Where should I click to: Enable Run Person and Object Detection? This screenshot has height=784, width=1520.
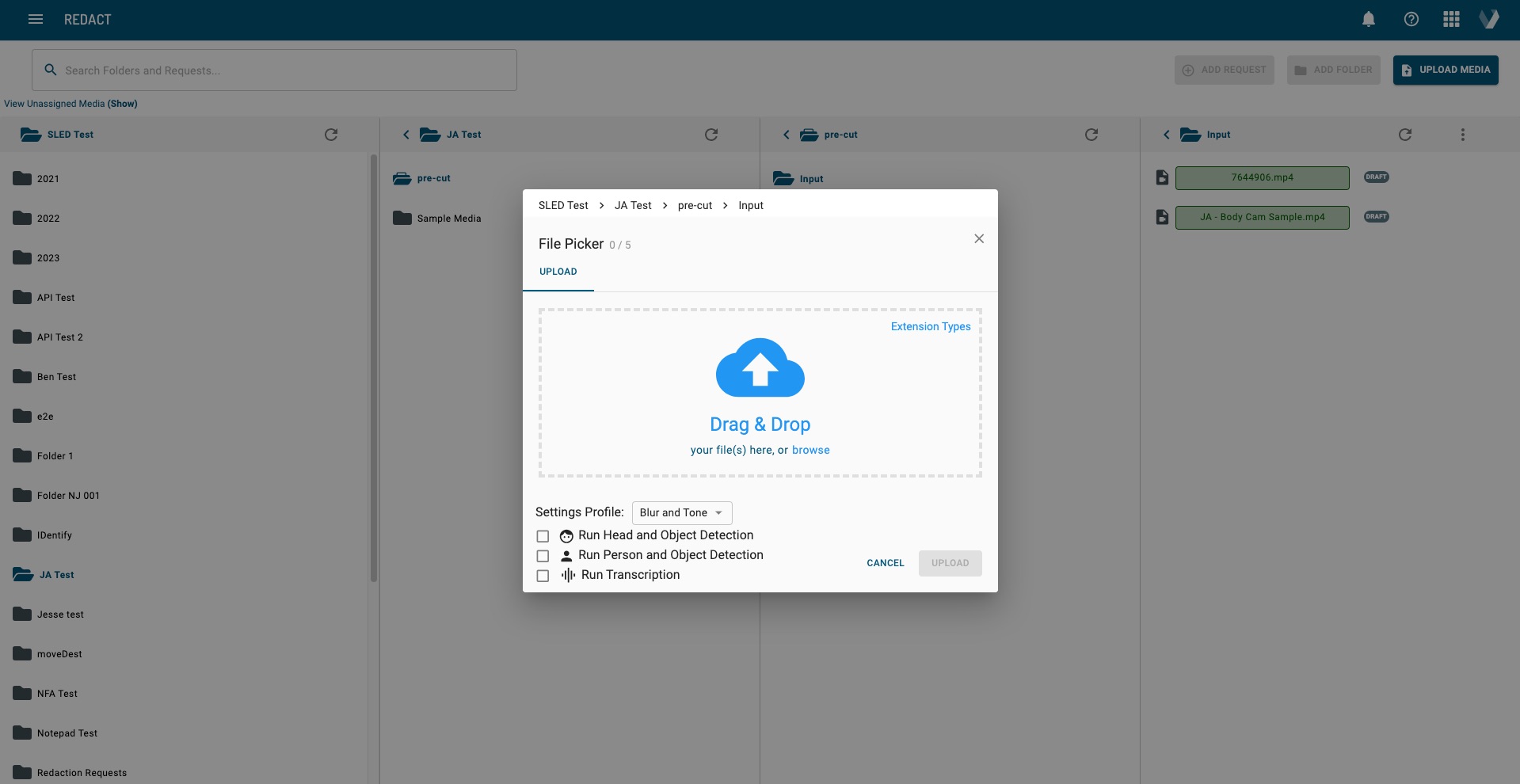543,556
